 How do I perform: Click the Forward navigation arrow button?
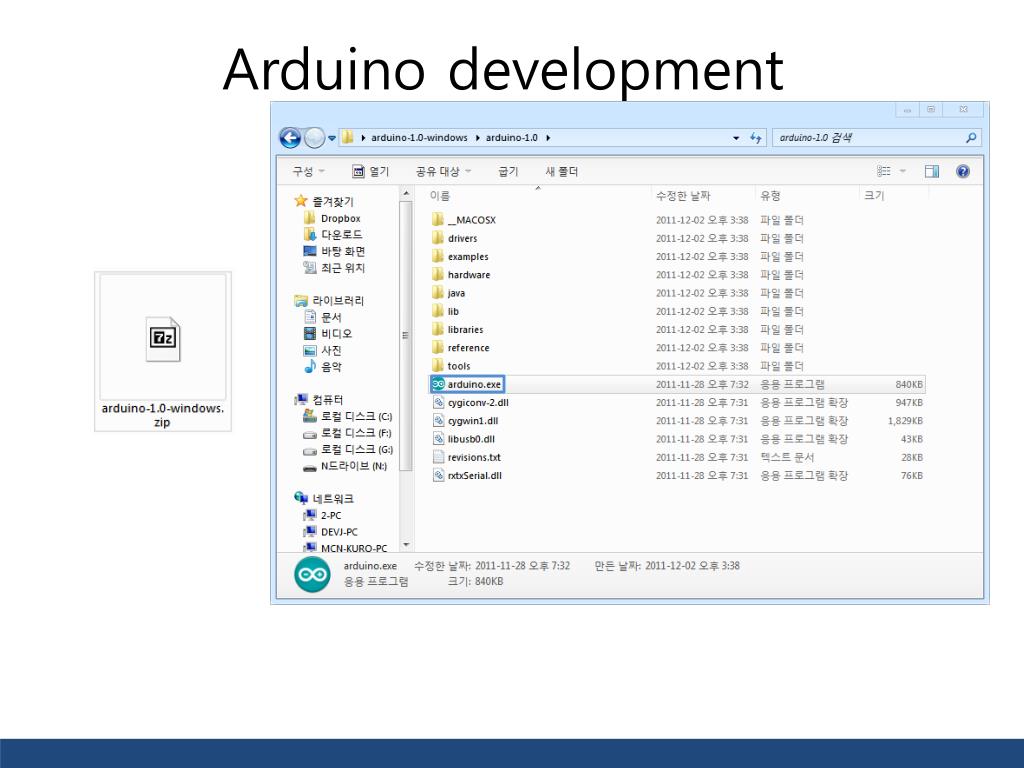click(x=314, y=138)
